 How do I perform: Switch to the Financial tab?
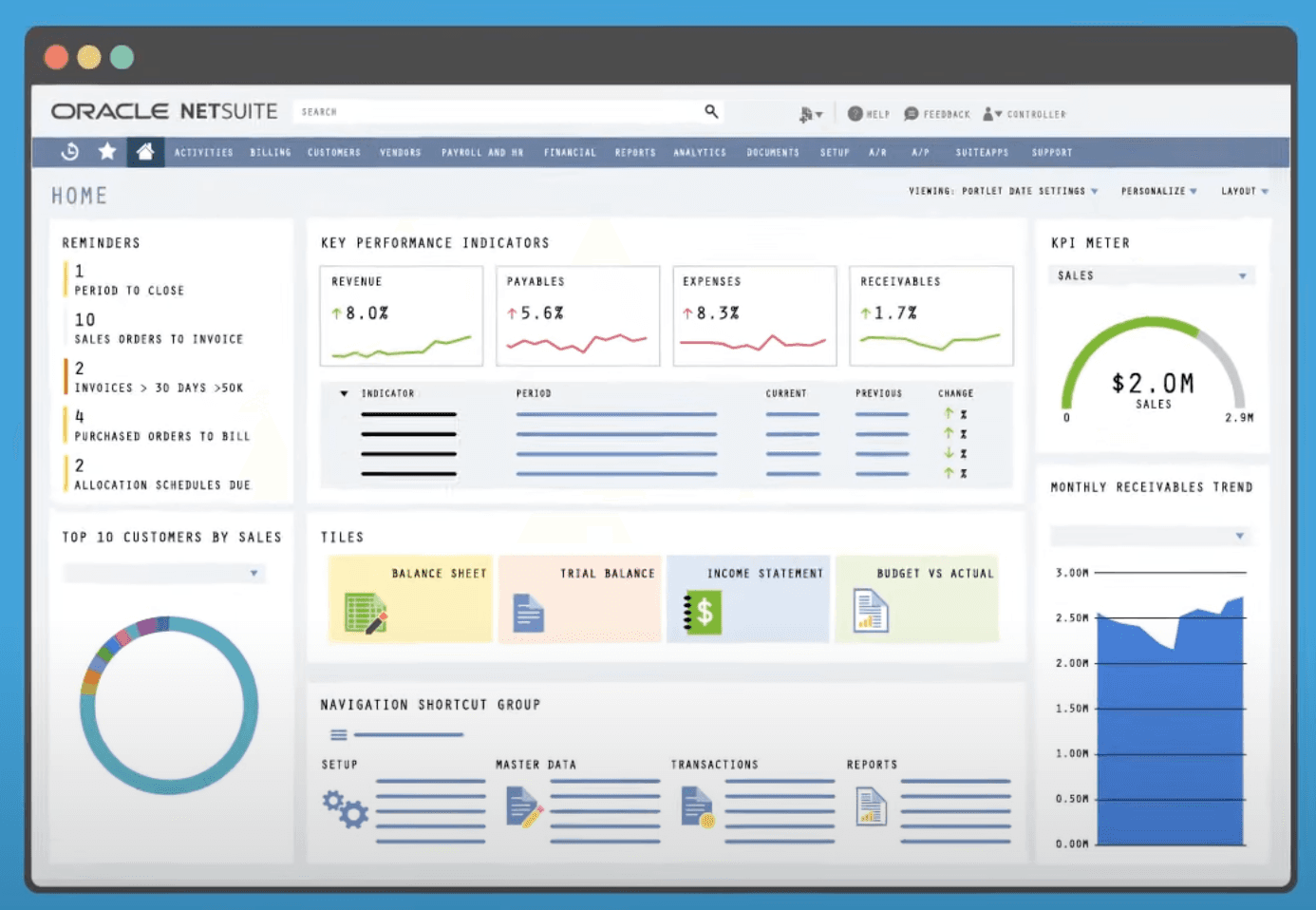pyautogui.click(x=570, y=152)
